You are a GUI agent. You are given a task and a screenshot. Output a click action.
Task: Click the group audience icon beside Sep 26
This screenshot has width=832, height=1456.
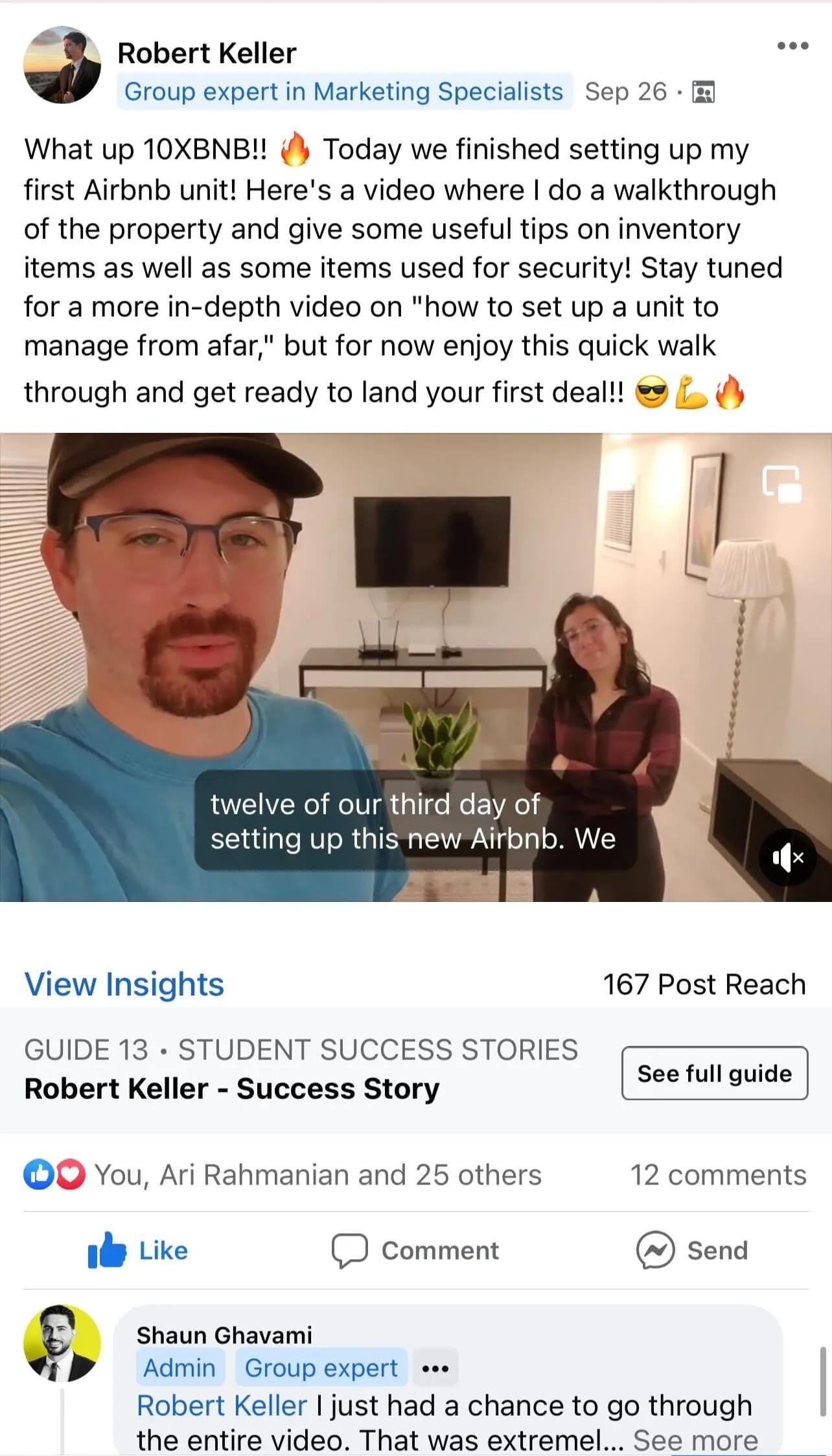point(703,92)
